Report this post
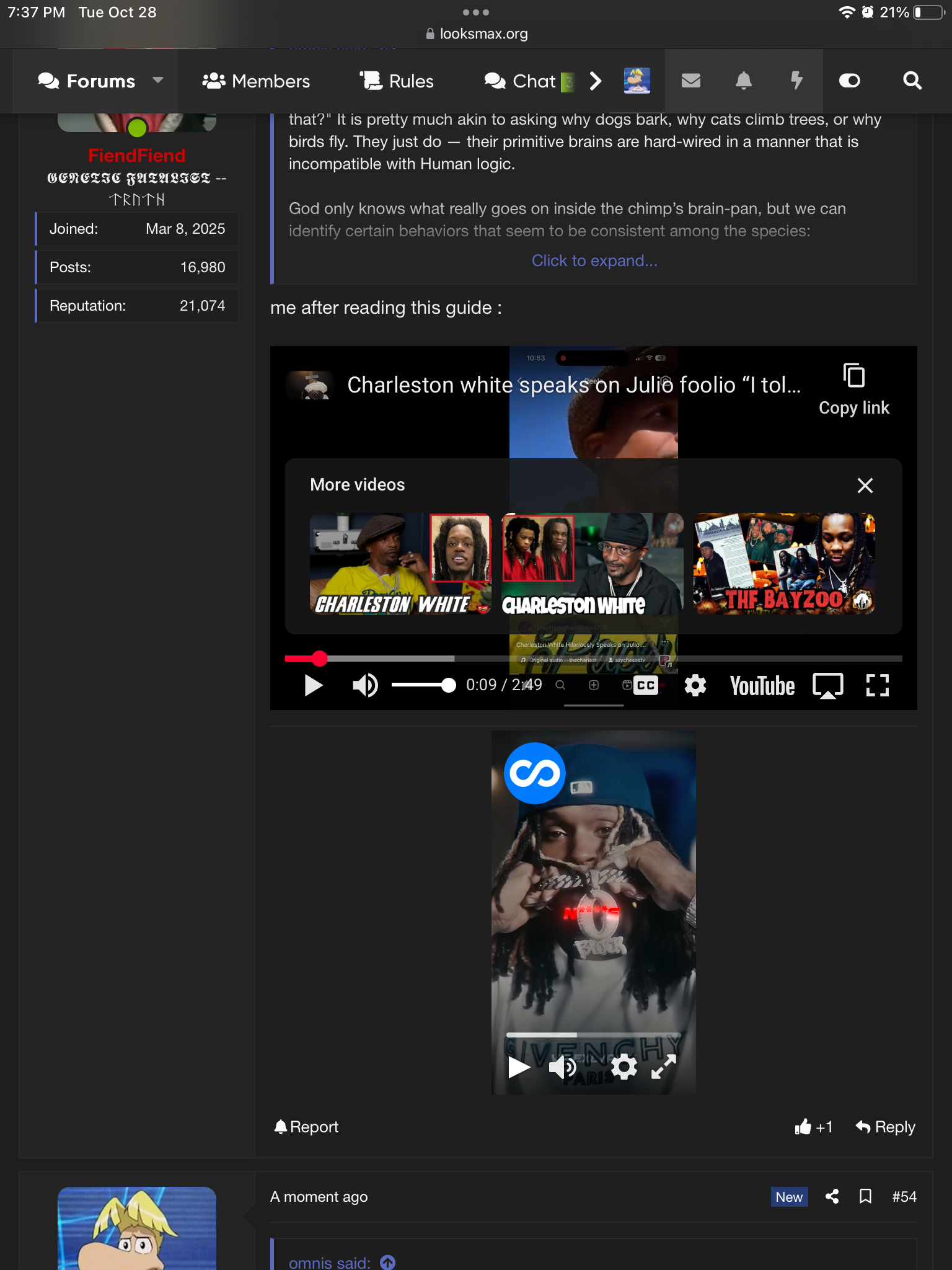Image resolution: width=952 pixels, height=1270 pixels. point(306,1127)
